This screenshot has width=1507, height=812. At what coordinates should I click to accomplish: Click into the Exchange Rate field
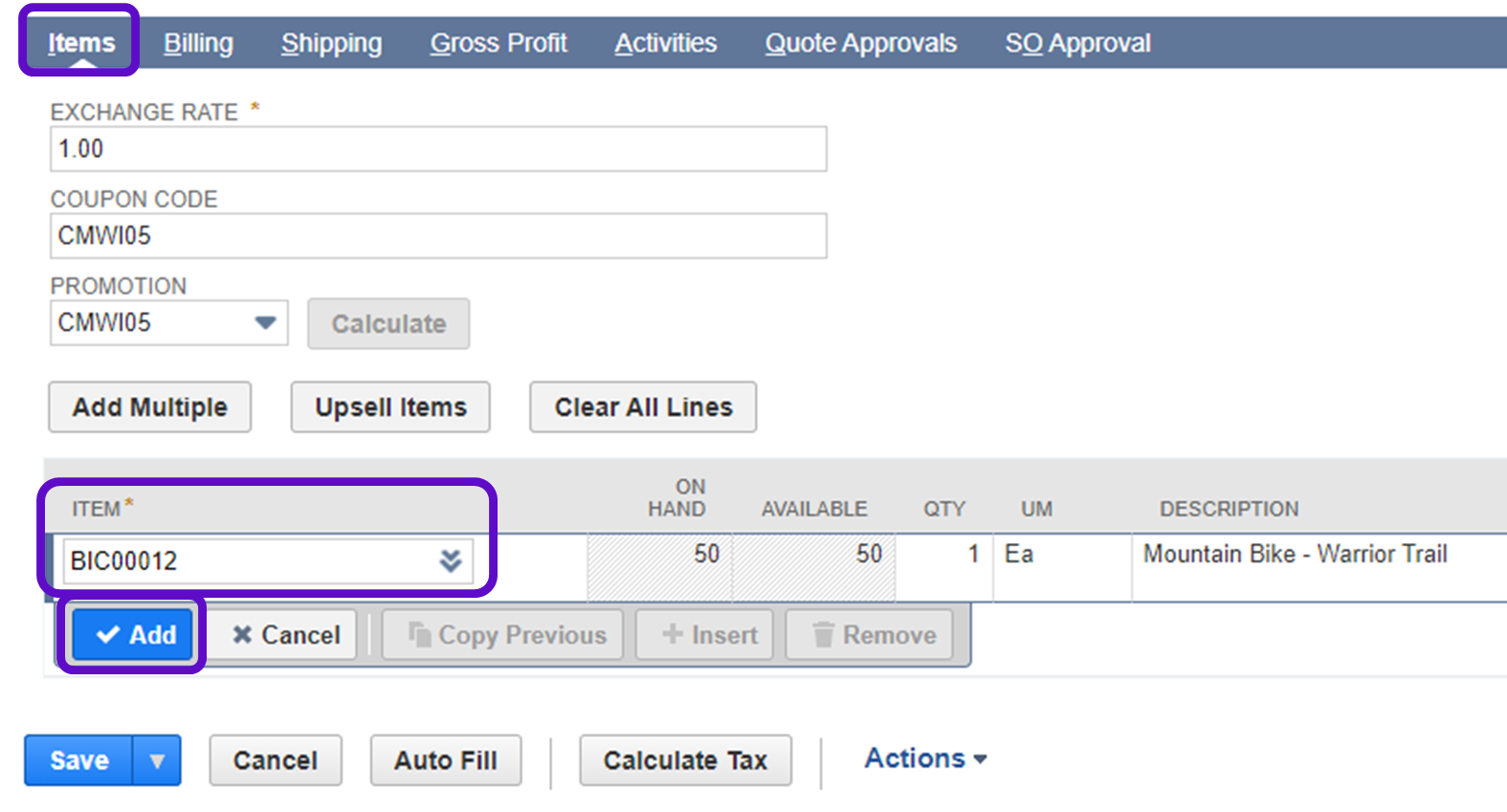coord(438,149)
